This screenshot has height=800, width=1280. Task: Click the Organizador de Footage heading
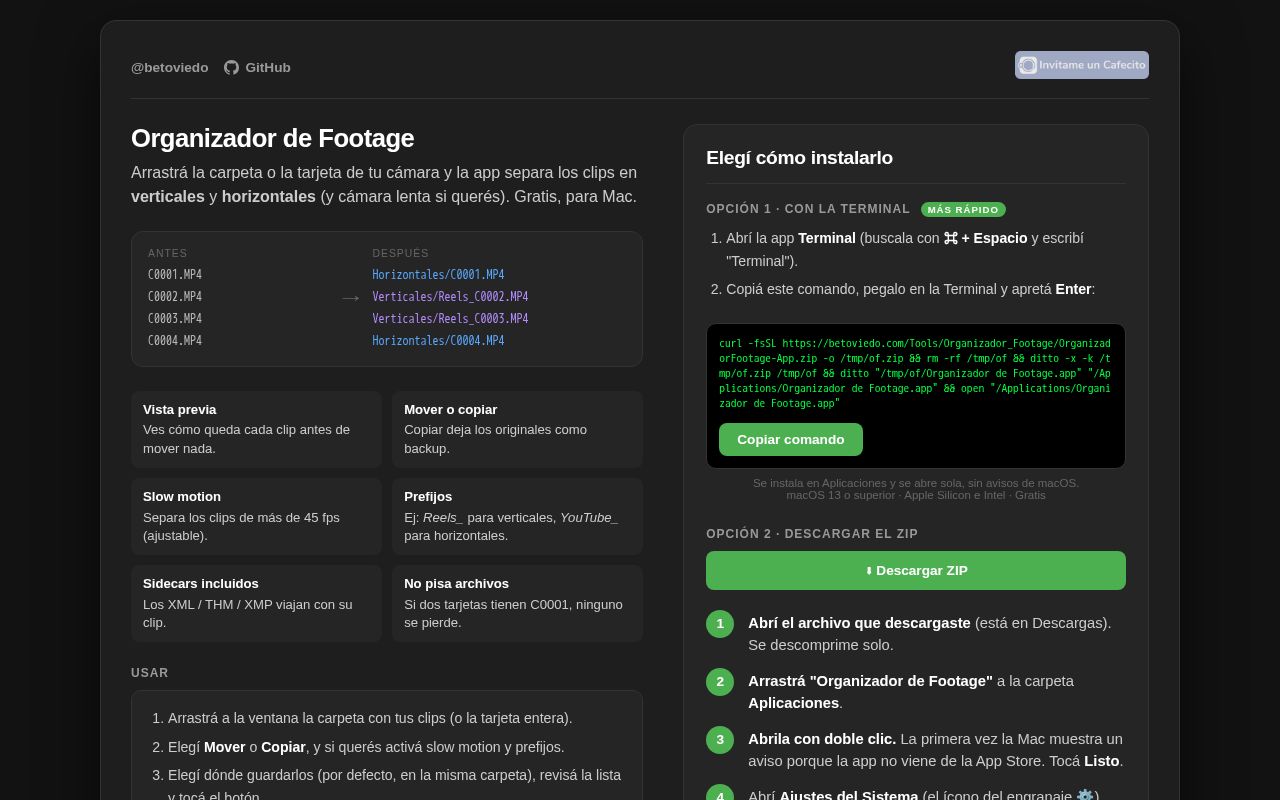click(x=272, y=138)
